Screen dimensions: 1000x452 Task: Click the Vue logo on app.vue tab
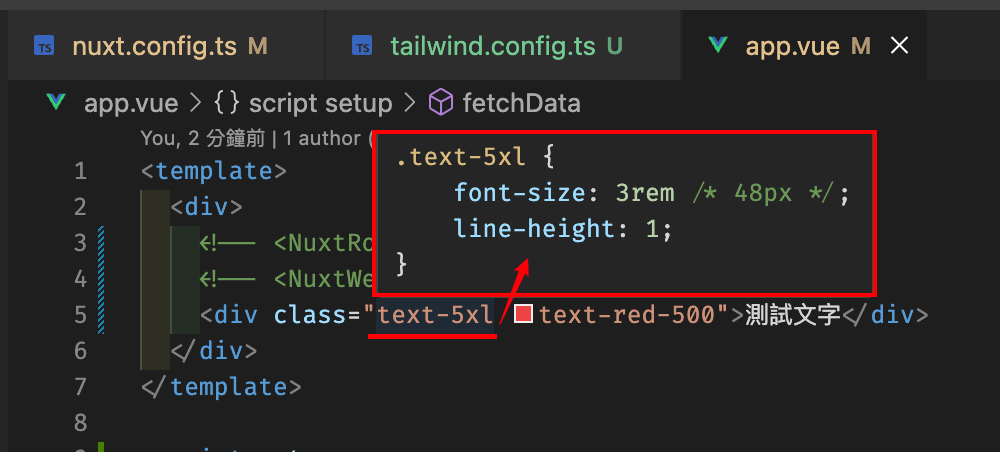click(718, 45)
